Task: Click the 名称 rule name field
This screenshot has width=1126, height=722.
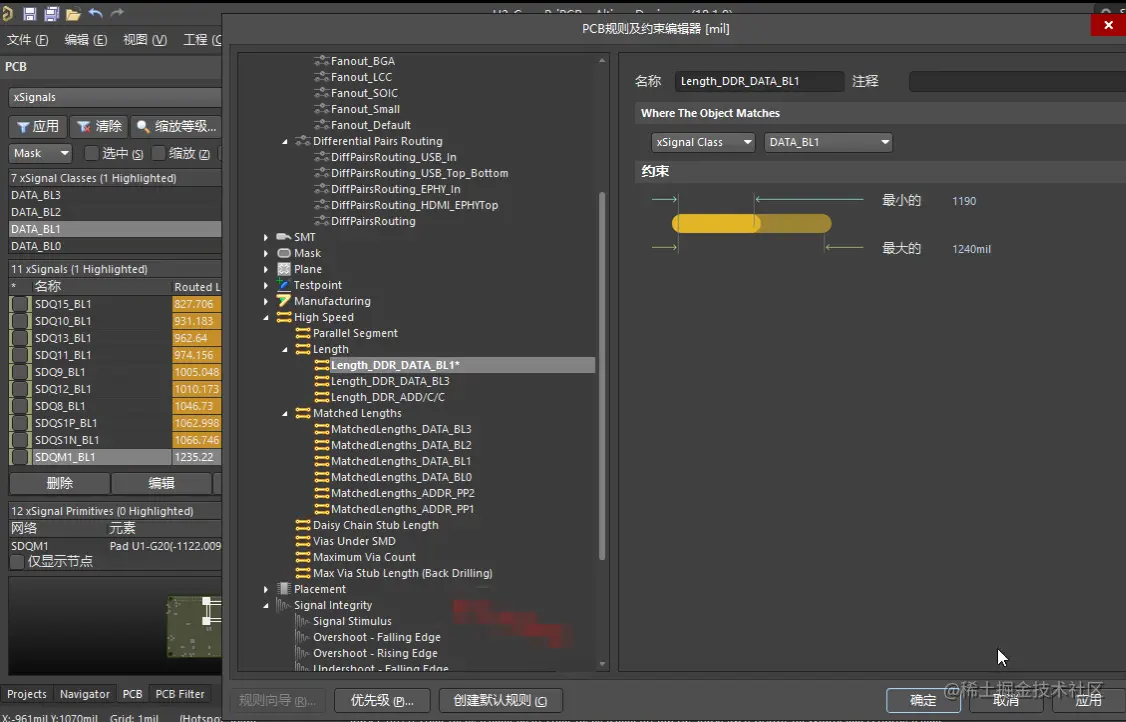Action: (x=759, y=81)
